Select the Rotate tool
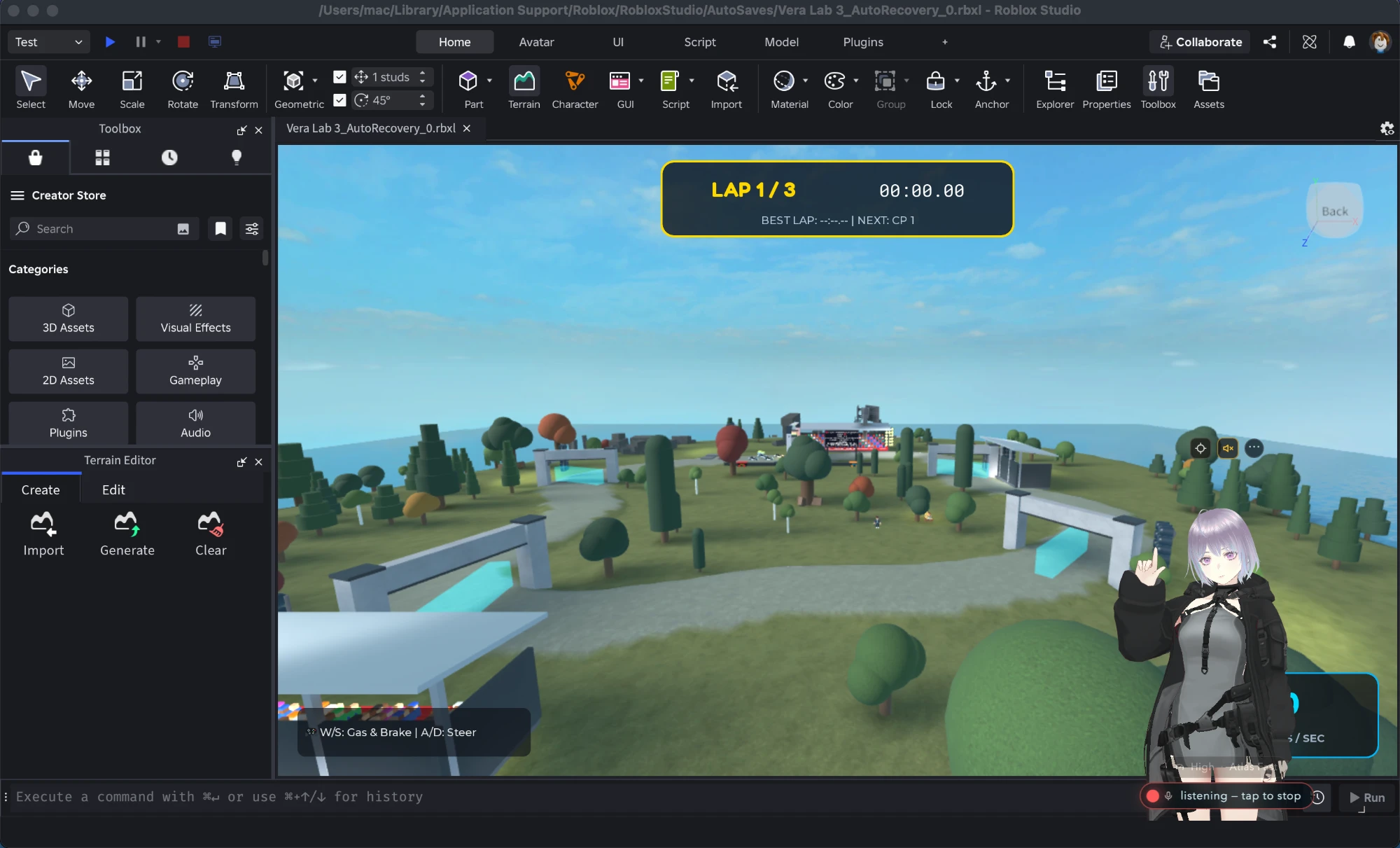This screenshot has width=1400, height=848. 183,89
